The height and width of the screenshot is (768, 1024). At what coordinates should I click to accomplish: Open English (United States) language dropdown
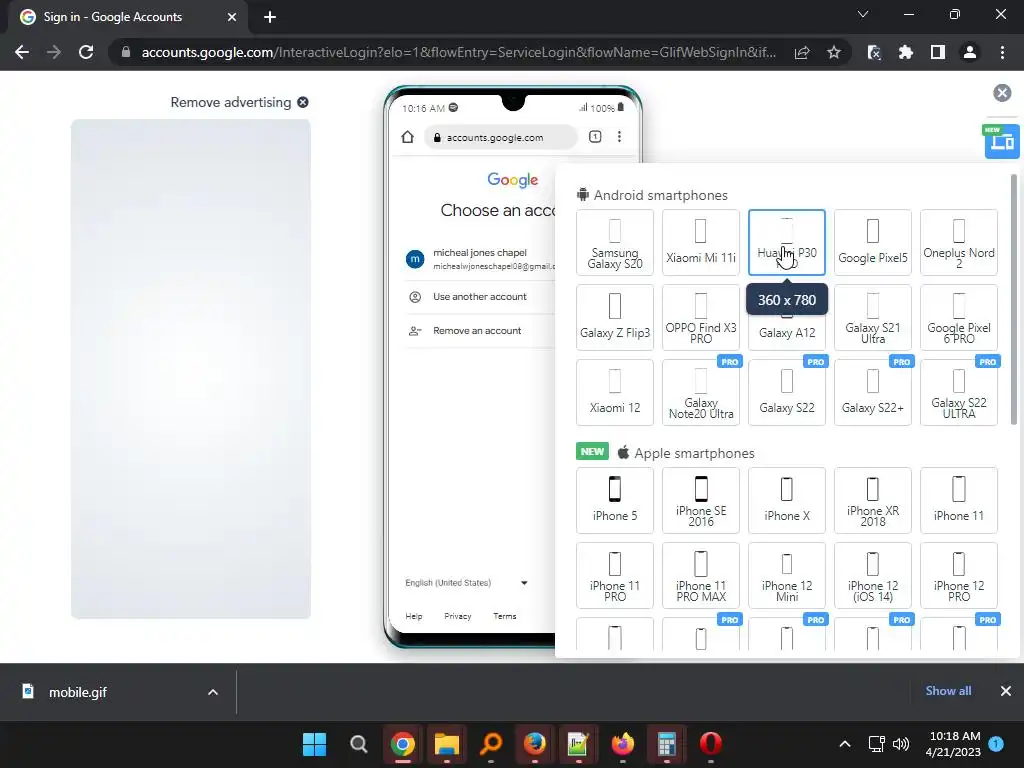tap(466, 583)
